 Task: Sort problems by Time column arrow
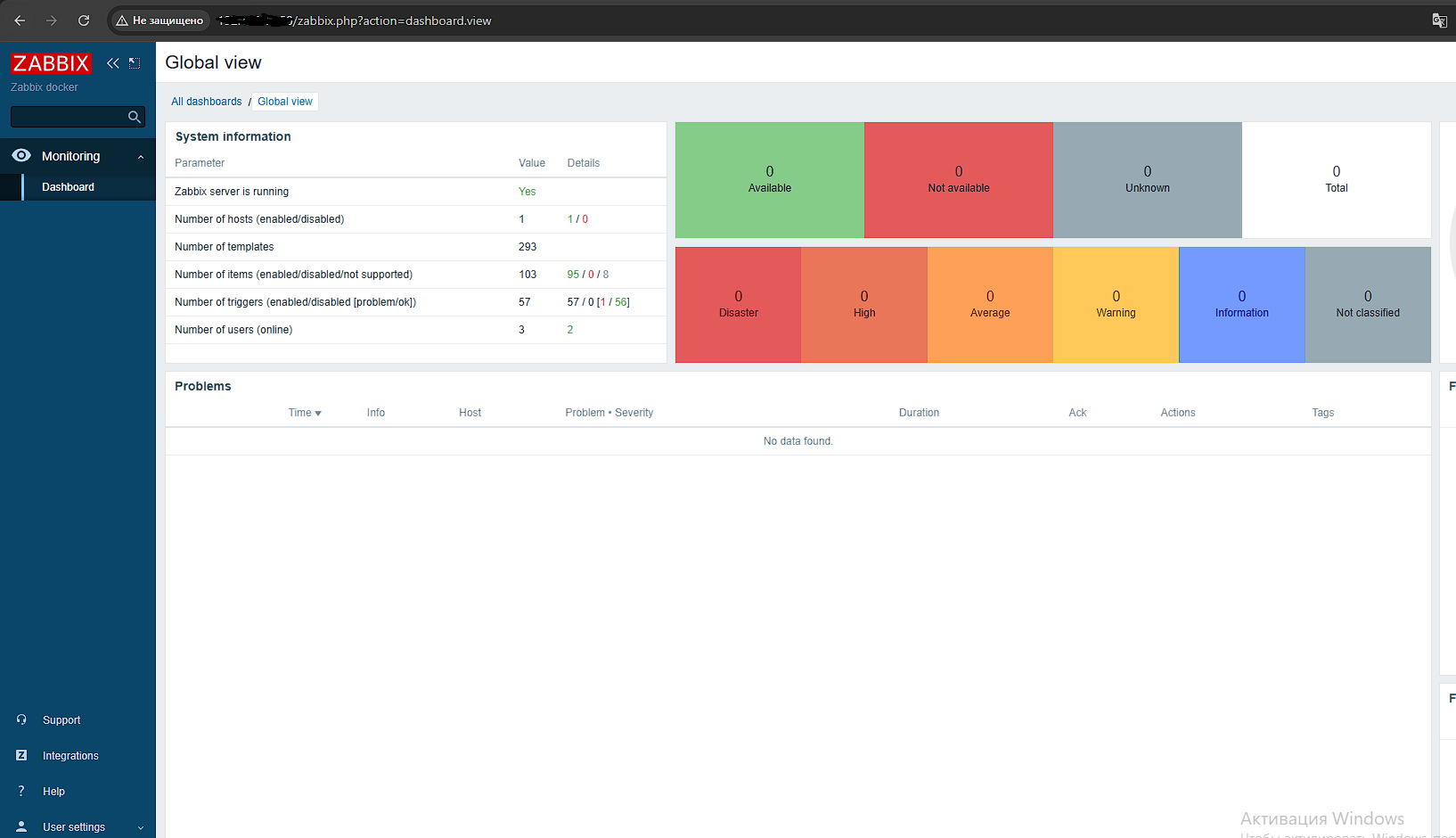pos(318,414)
